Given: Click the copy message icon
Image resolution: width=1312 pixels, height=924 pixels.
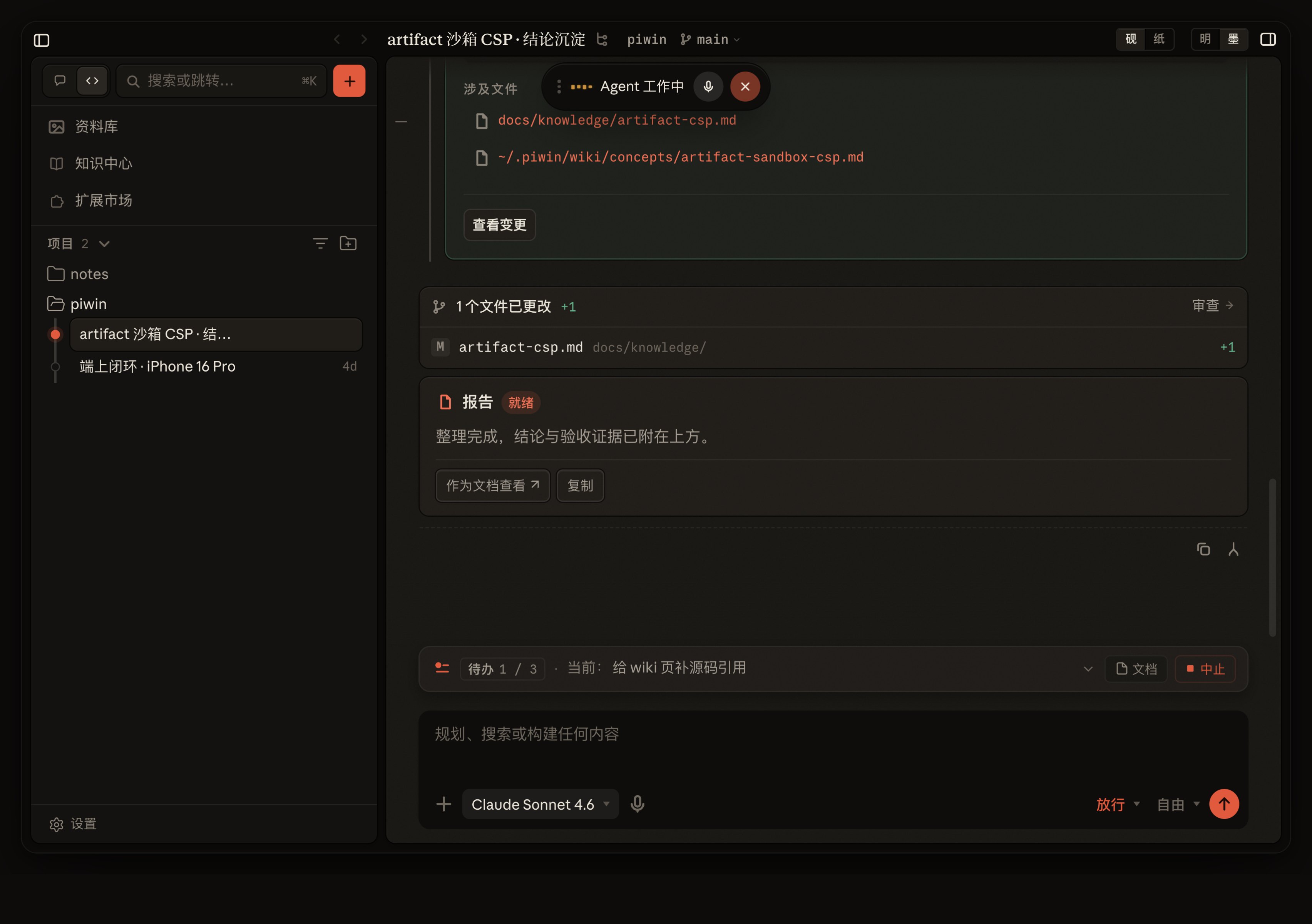Looking at the screenshot, I should [1203, 550].
